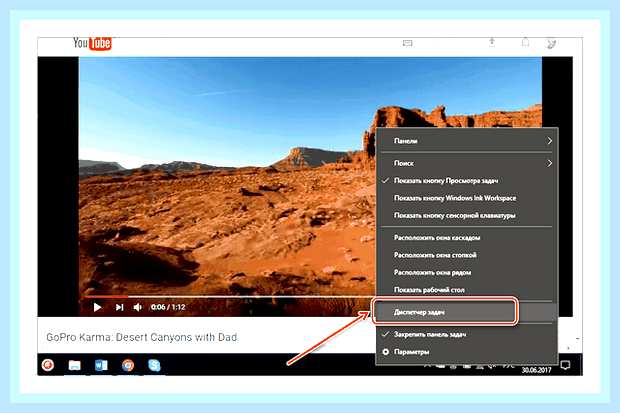This screenshot has height=413, width=620.
Task: Mute the video using the speaker icon
Action: (138, 307)
